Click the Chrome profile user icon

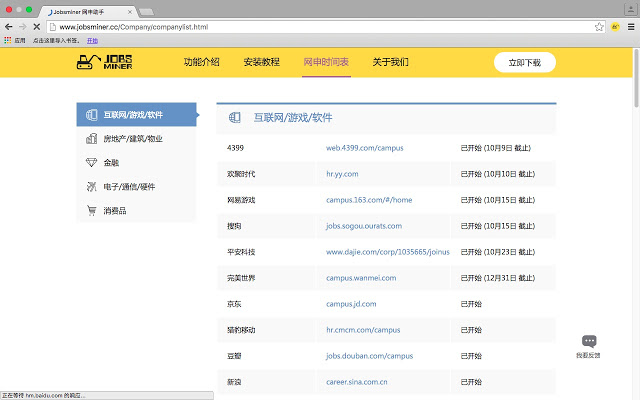pos(631,9)
